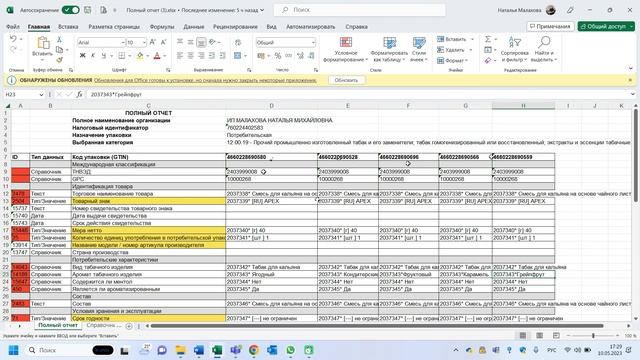640x360 pixels.
Task: Collapse the ribbon with chevron
Action: coord(631,69)
